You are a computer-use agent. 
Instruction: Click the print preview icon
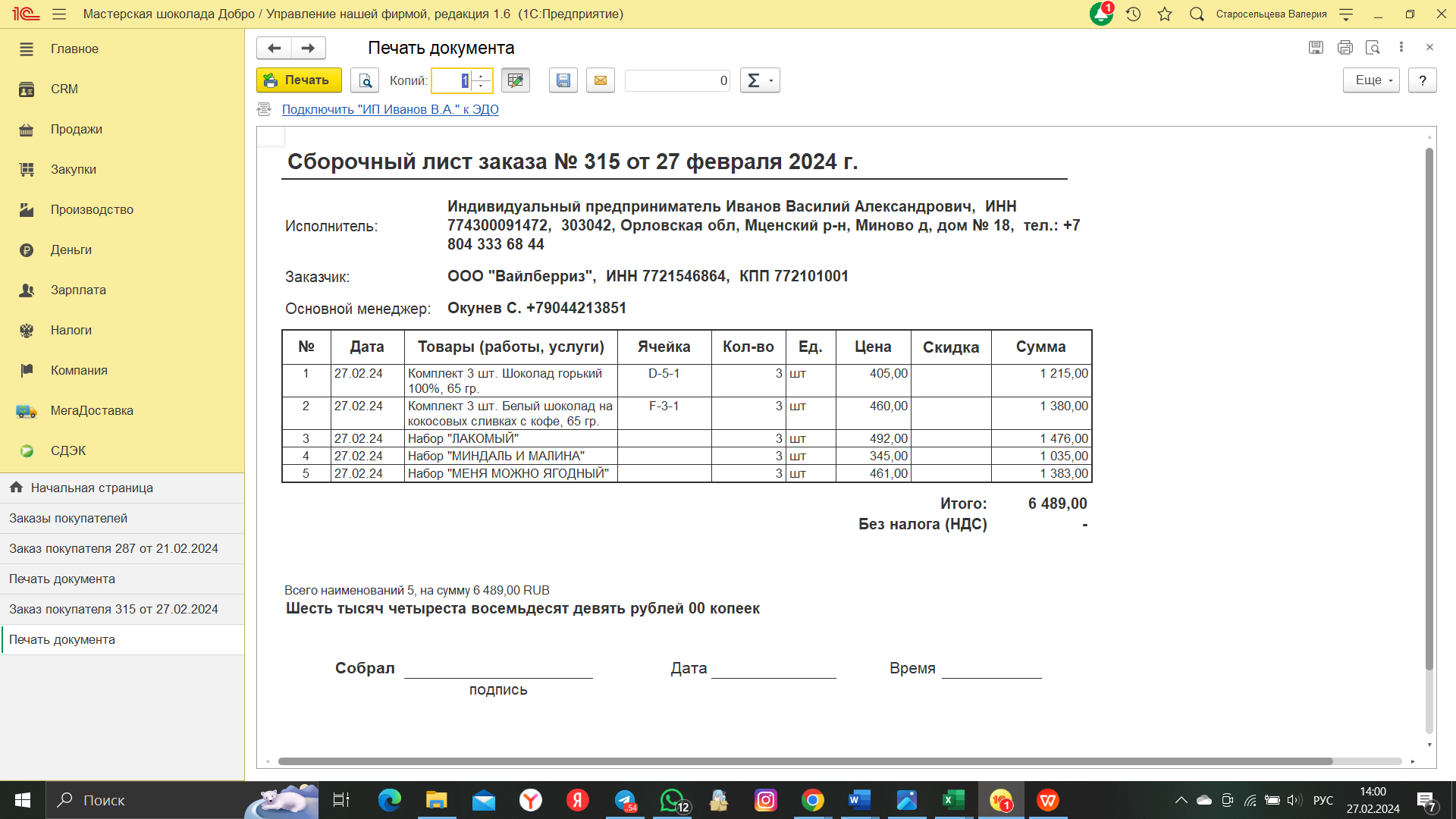coord(365,80)
